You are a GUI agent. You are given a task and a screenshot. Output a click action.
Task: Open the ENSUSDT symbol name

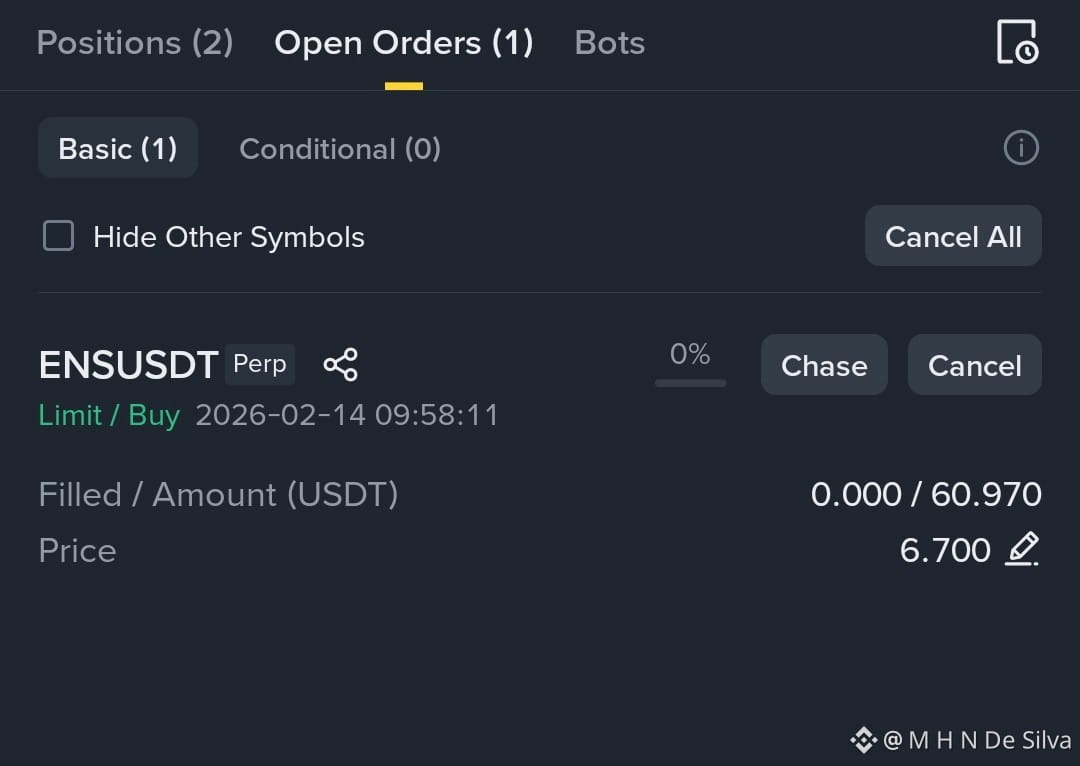point(129,364)
